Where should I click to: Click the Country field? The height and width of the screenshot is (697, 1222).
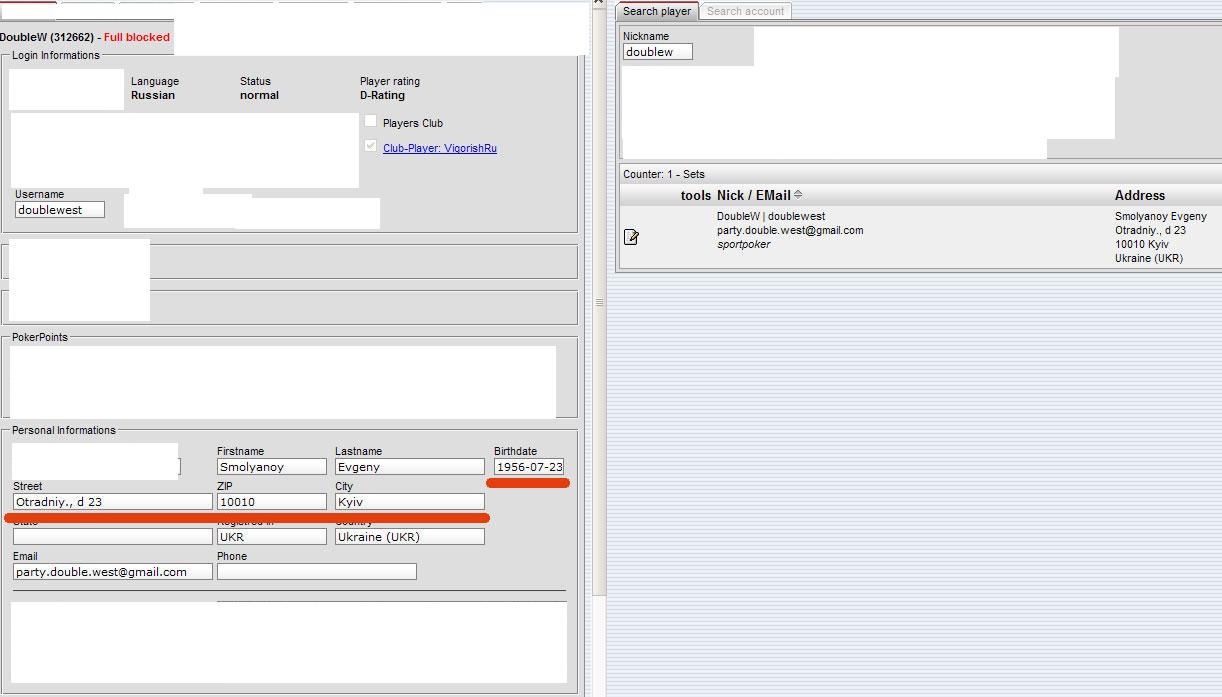(409, 537)
